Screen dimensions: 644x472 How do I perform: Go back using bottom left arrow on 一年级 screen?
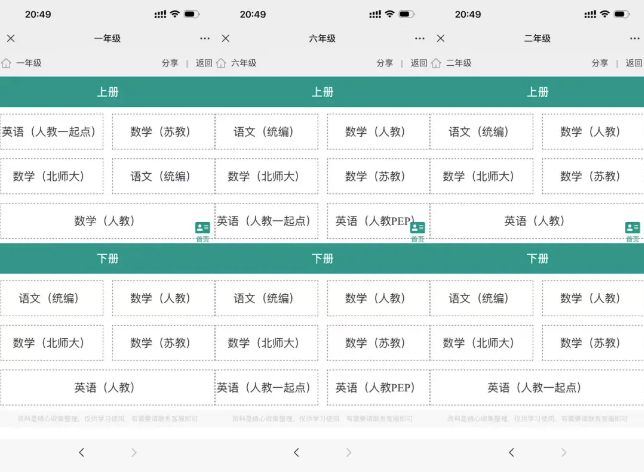[82, 452]
